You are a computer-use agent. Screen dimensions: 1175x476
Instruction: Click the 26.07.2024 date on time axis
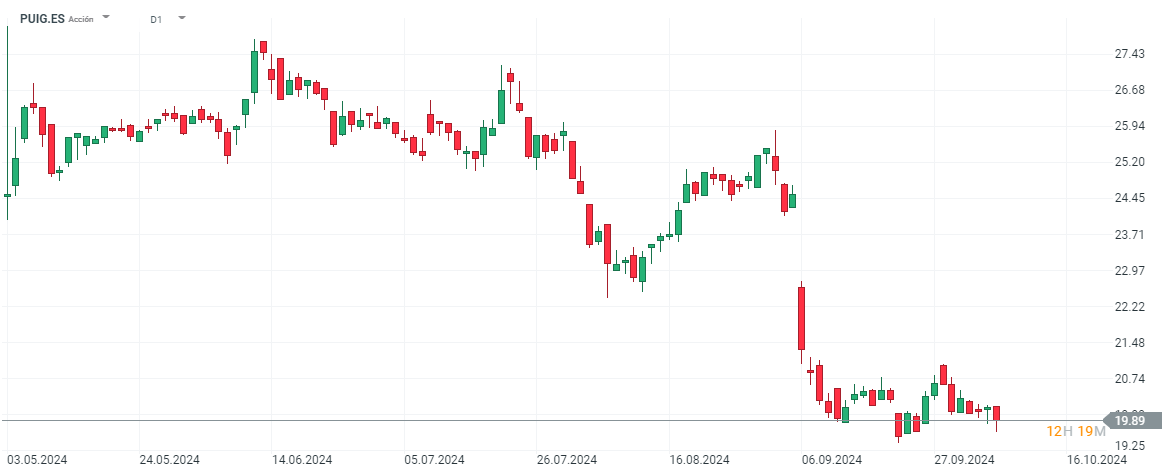point(567,460)
